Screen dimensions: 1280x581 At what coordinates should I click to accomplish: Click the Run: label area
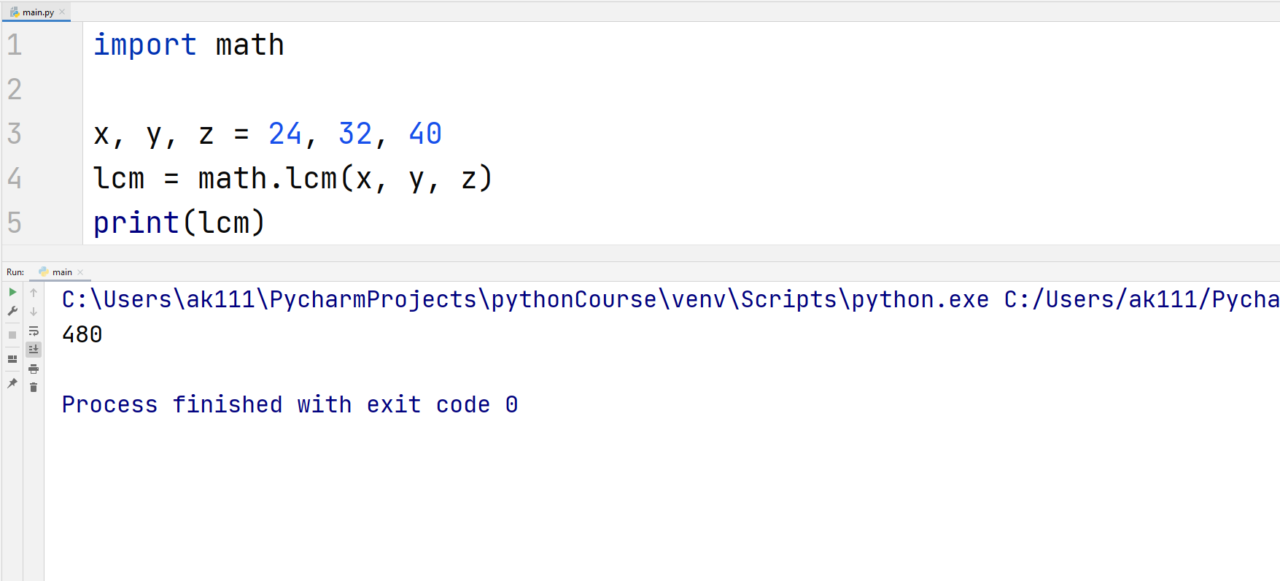(13, 271)
